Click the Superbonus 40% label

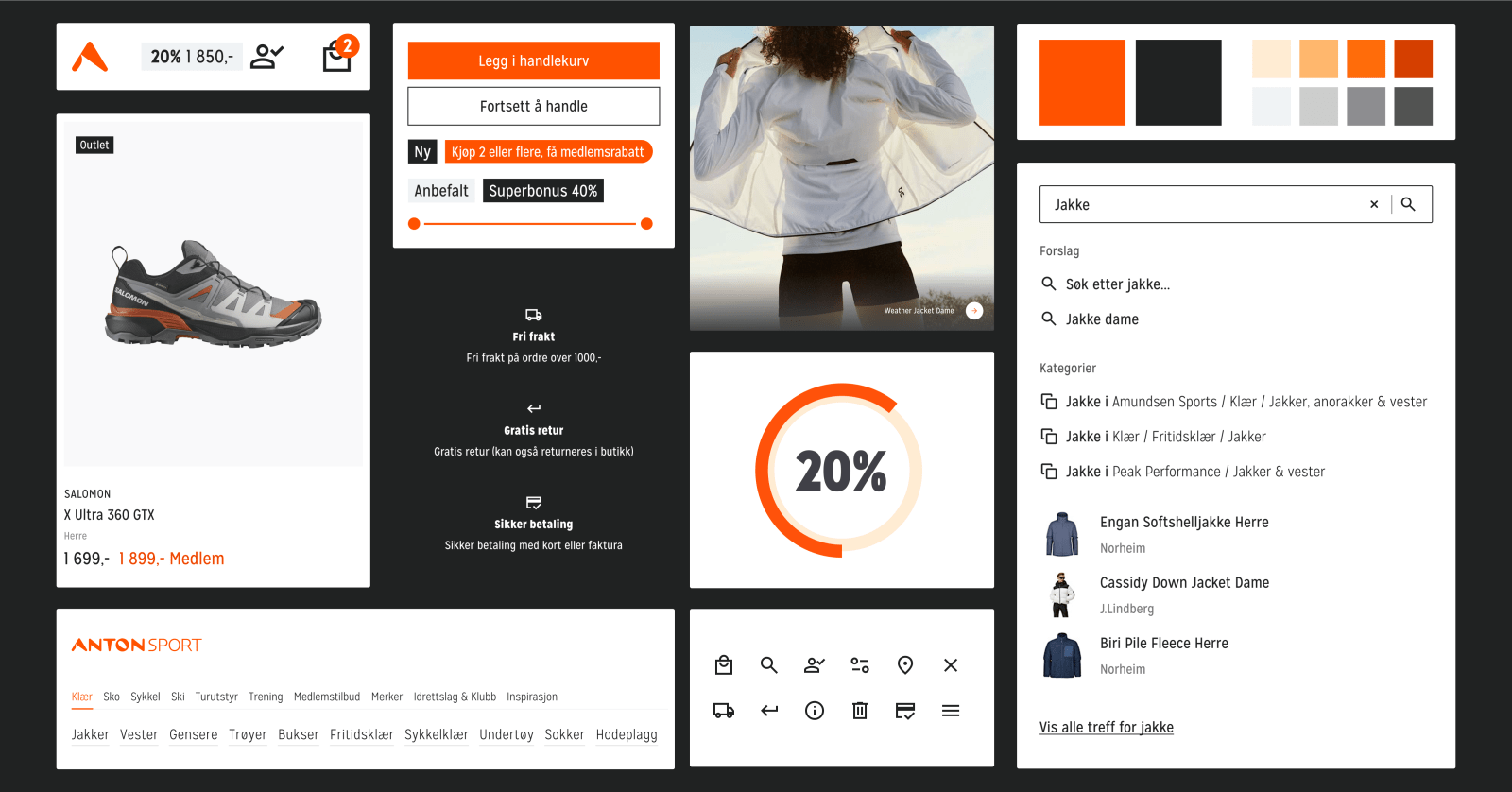[543, 191]
